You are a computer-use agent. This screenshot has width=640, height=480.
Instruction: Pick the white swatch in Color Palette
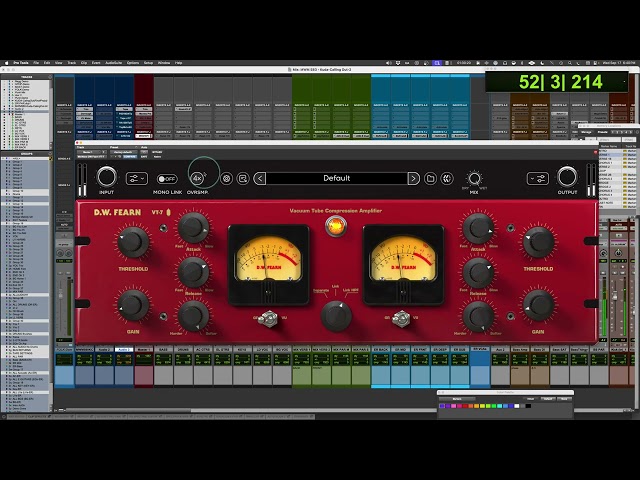517,406
